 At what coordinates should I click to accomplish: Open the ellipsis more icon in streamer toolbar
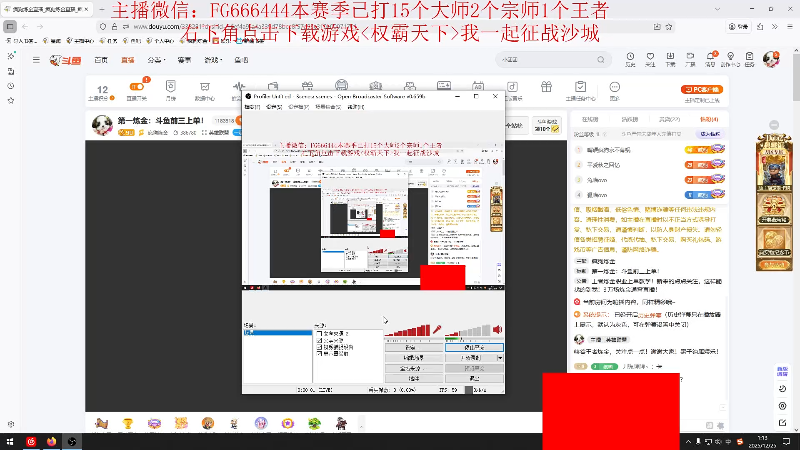[x=615, y=87]
